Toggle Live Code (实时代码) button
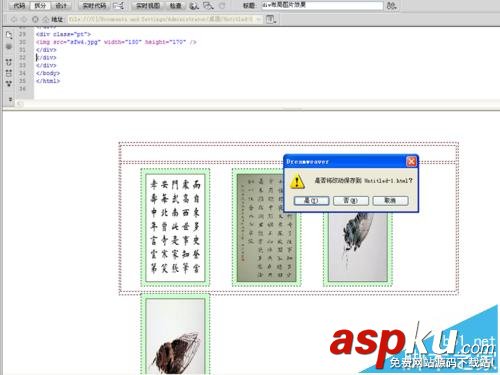The width and height of the screenshot is (500, 375). pos(94,6)
